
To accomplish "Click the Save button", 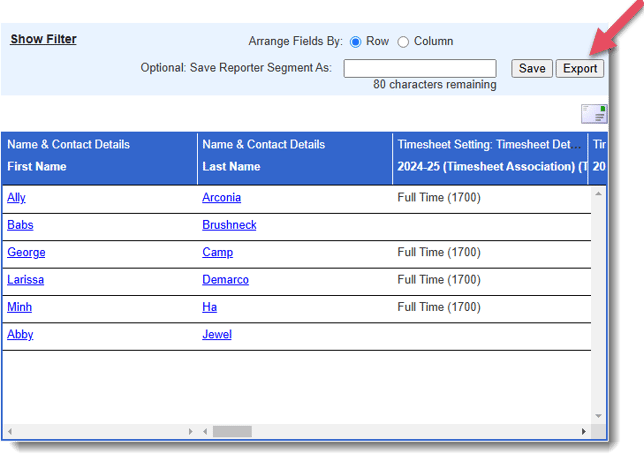I will [532, 68].
